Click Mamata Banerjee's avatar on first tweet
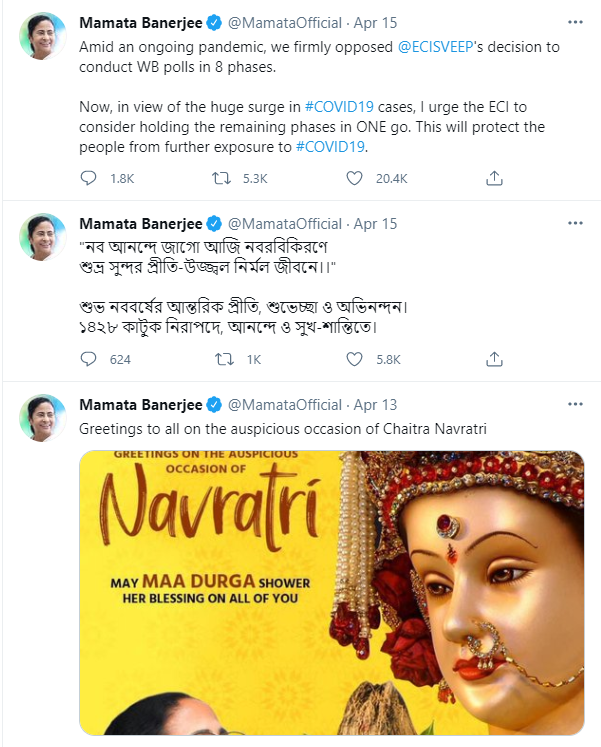The width and height of the screenshot is (601, 747). (x=43, y=38)
